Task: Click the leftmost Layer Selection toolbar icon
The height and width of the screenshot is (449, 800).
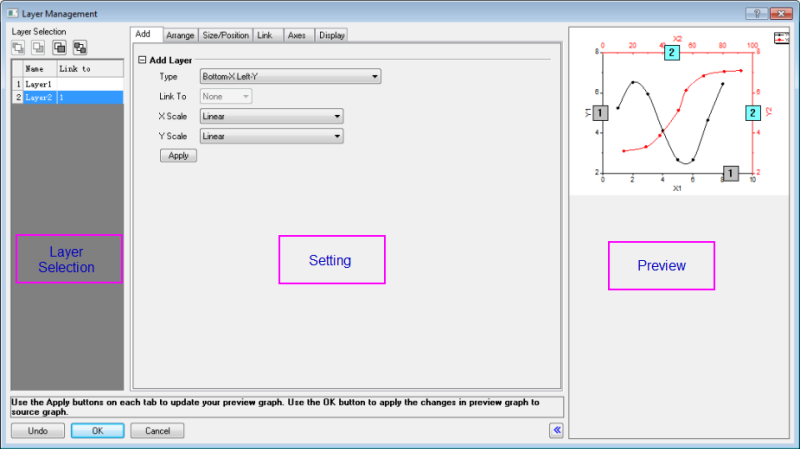Action: tap(18, 47)
